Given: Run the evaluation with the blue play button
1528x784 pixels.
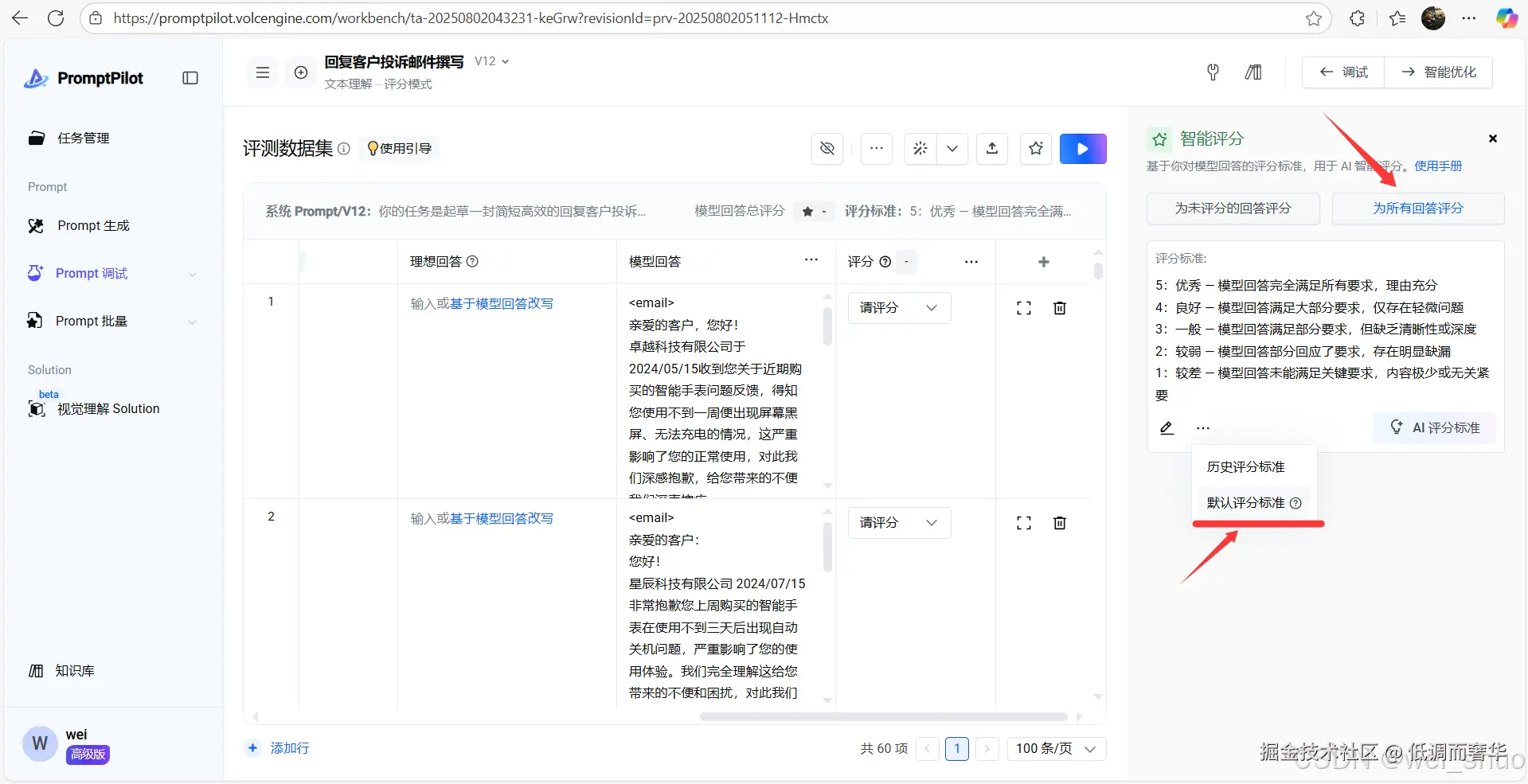Looking at the screenshot, I should 1083,148.
